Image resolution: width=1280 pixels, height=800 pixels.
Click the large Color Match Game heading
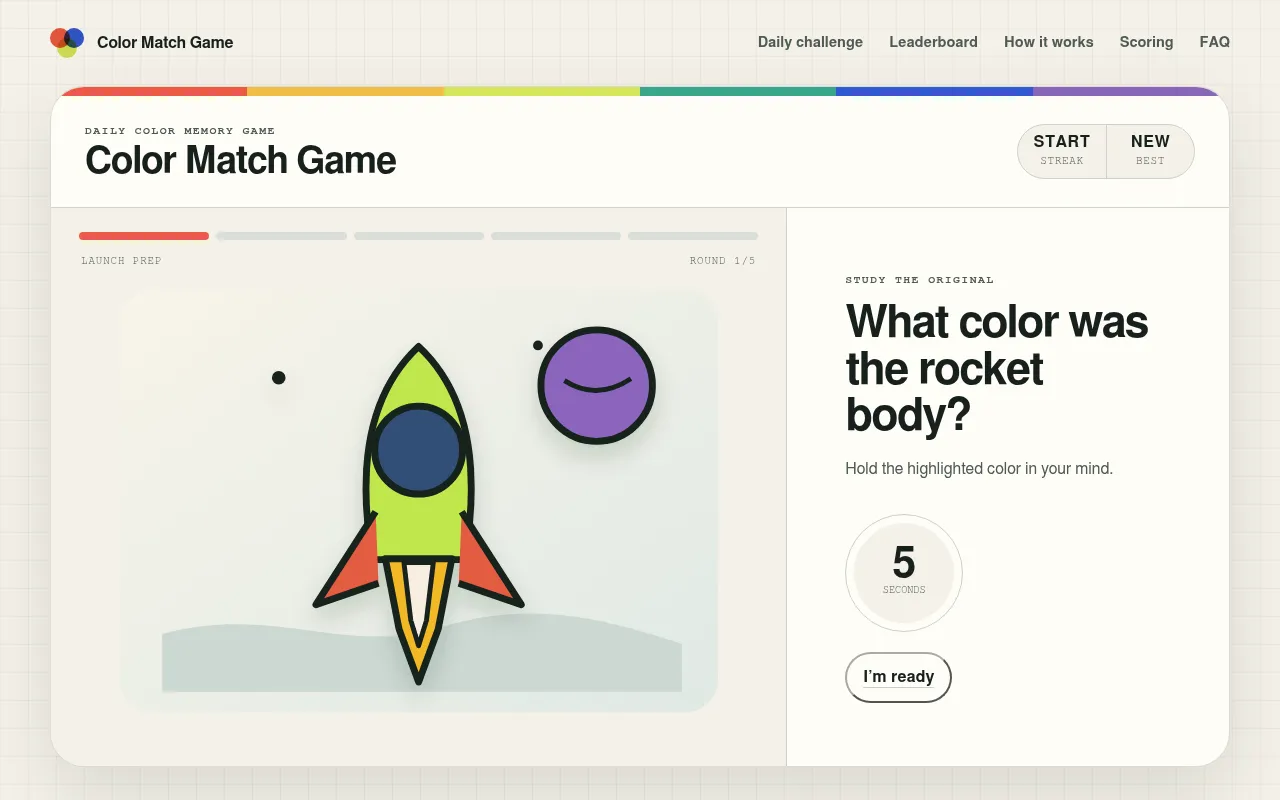pos(241,160)
